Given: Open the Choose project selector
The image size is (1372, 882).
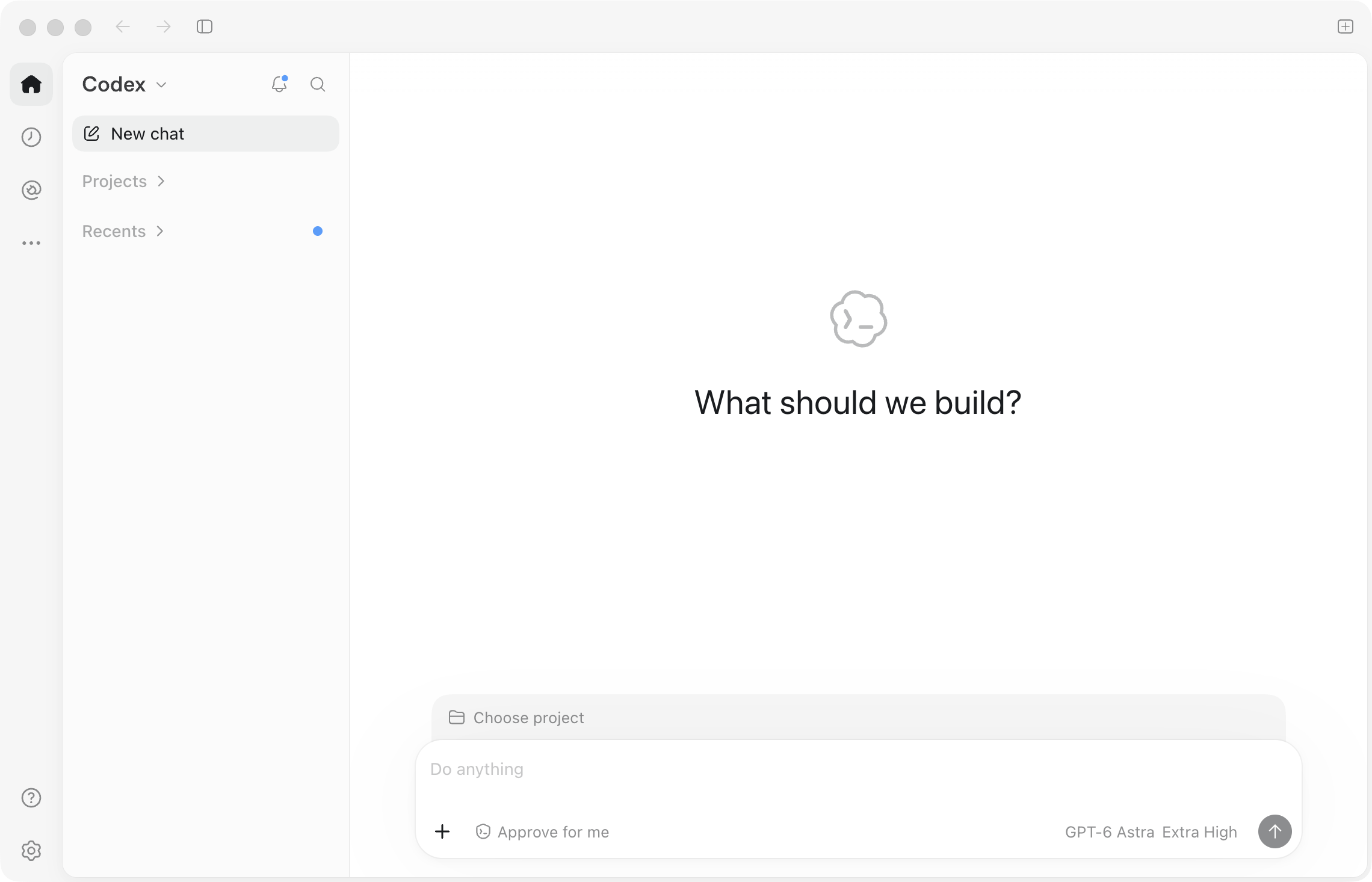Looking at the screenshot, I should pos(516,717).
